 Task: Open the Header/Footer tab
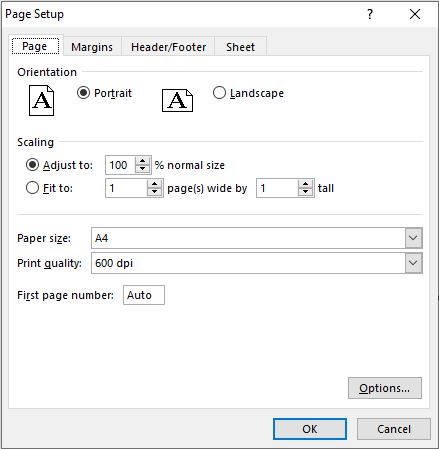168,47
